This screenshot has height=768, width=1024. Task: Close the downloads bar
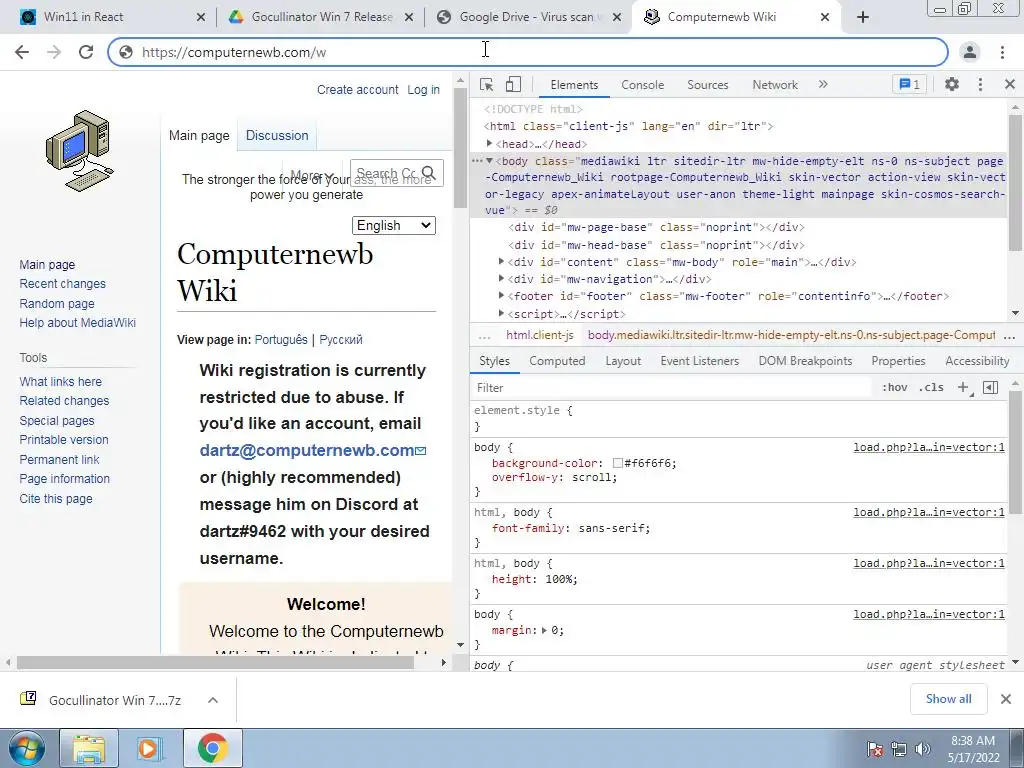pyautogui.click(x=1006, y=699)
